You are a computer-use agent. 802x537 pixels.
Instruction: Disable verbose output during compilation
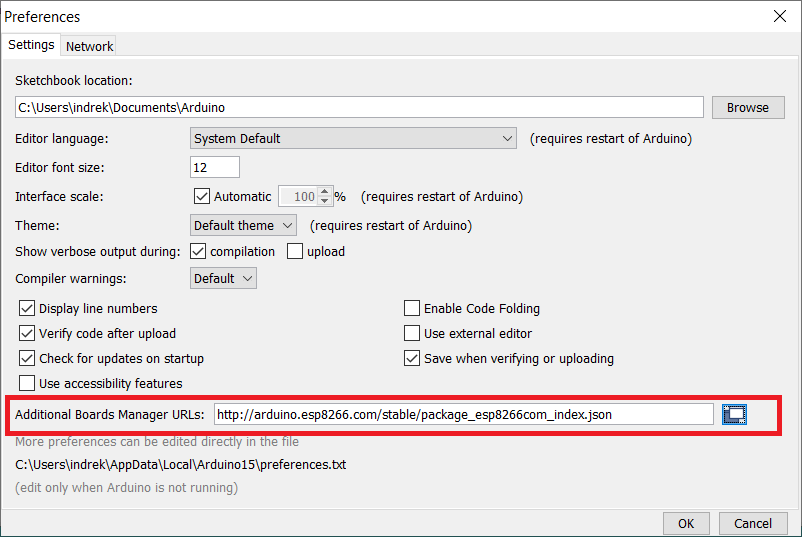(x=198, y=252)
